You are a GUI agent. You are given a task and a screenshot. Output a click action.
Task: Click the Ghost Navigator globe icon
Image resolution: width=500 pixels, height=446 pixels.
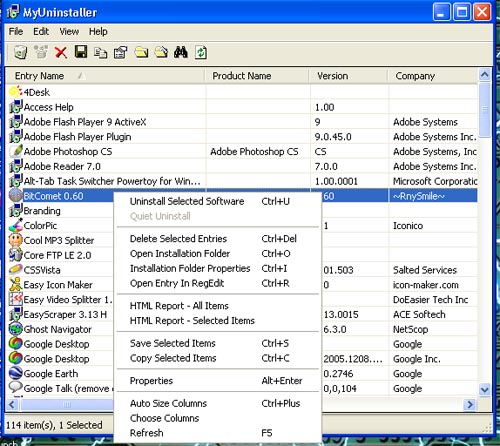tap(15, 329)
